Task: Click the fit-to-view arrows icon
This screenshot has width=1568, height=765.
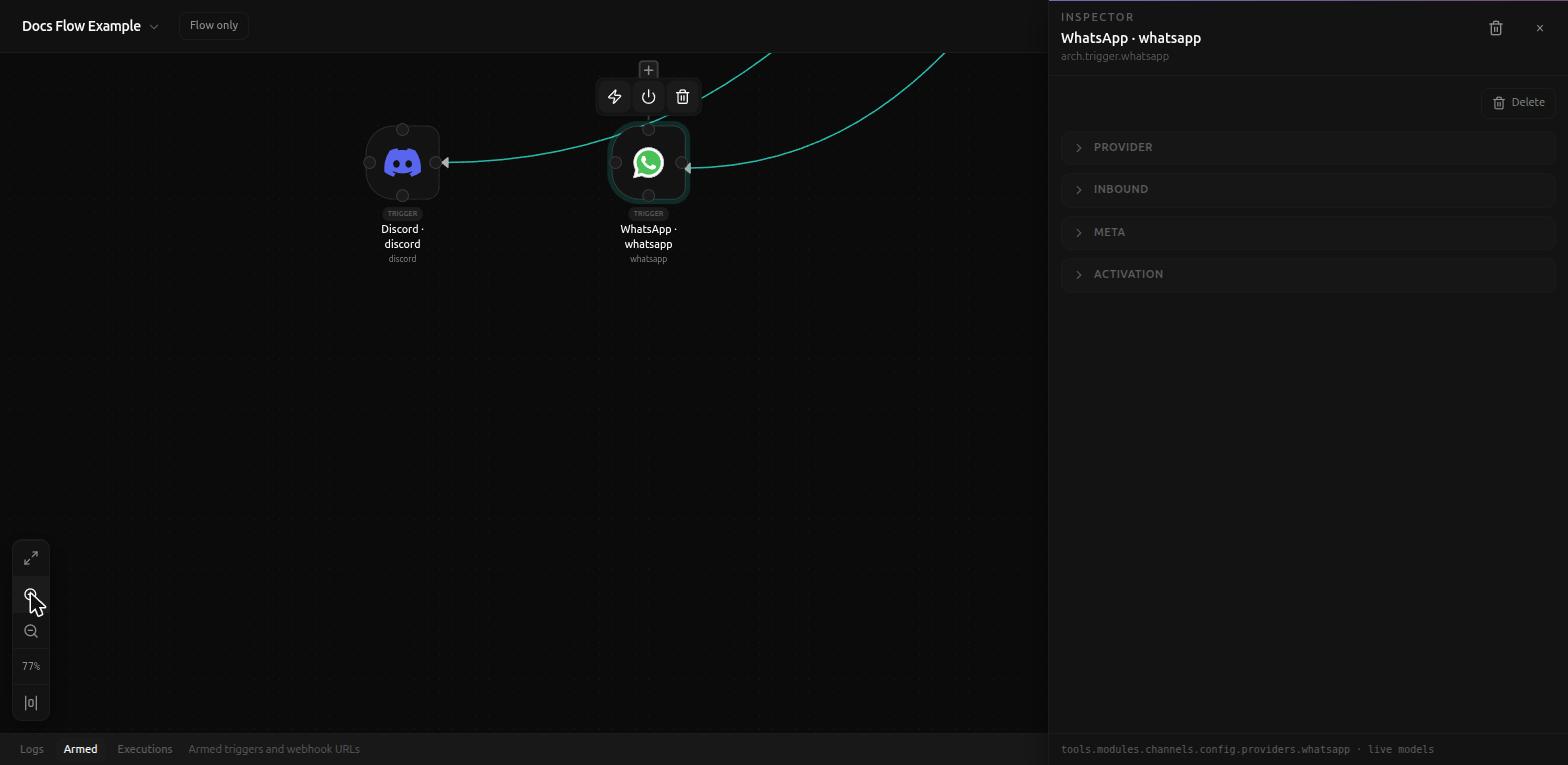Action: tap(31, 558)
